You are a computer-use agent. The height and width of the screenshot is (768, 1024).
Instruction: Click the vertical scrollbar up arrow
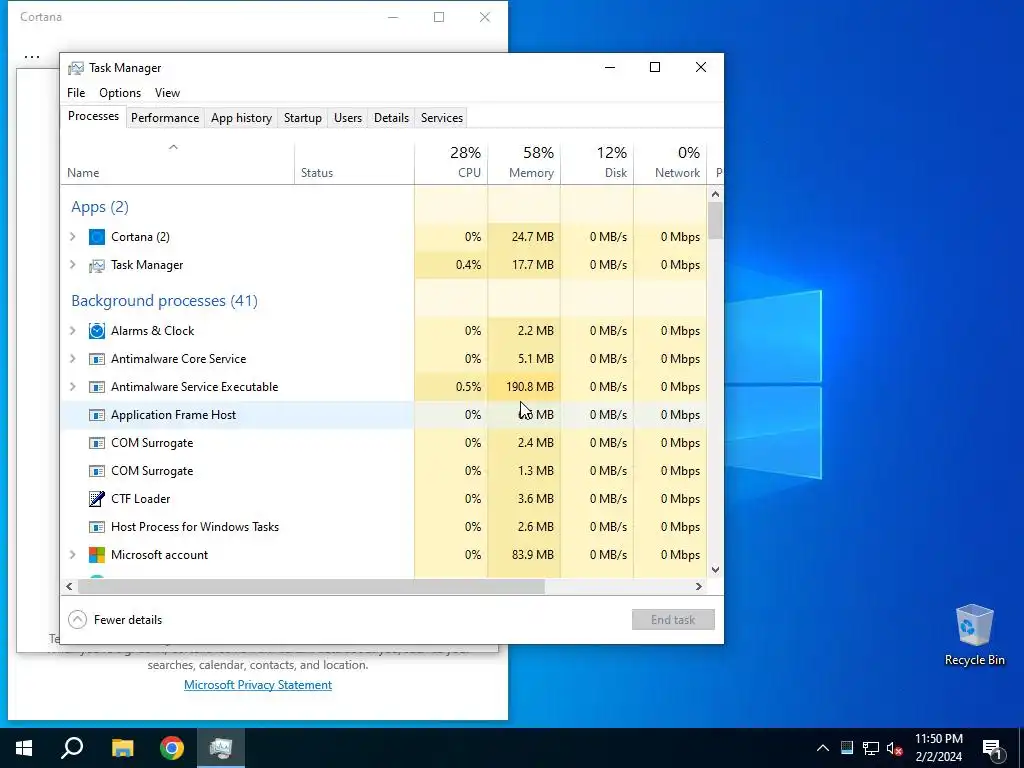coord(715,194)
